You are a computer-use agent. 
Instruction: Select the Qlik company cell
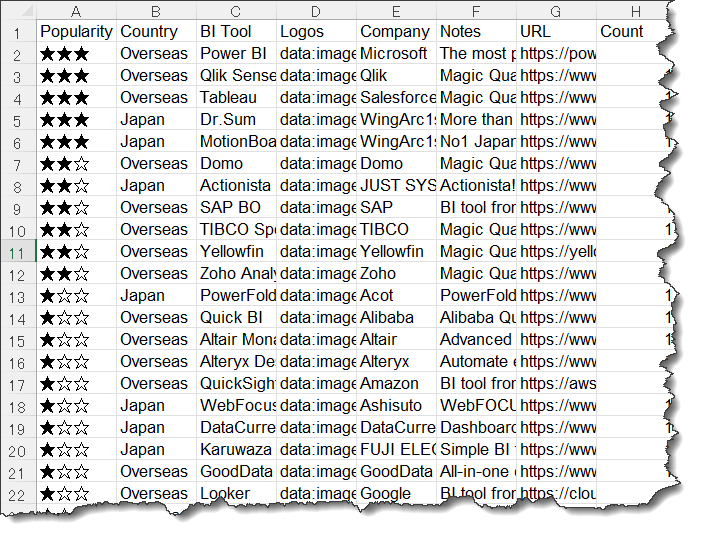[397, 76]
